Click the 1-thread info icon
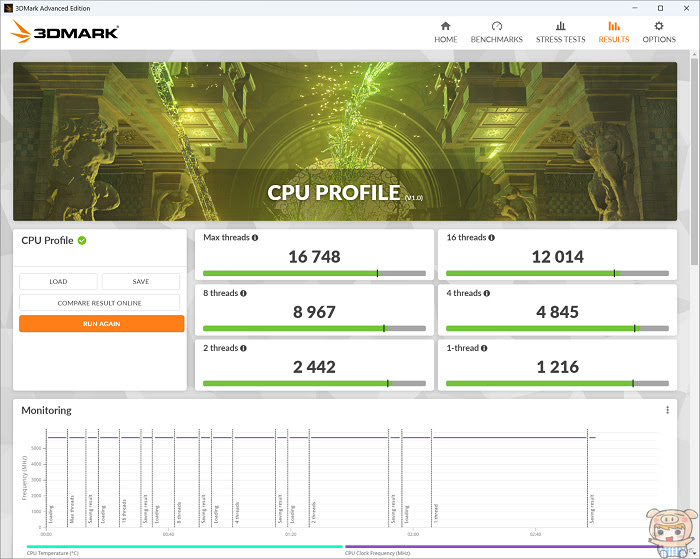This screenshot has height=559, width=700. coord(484,348)
